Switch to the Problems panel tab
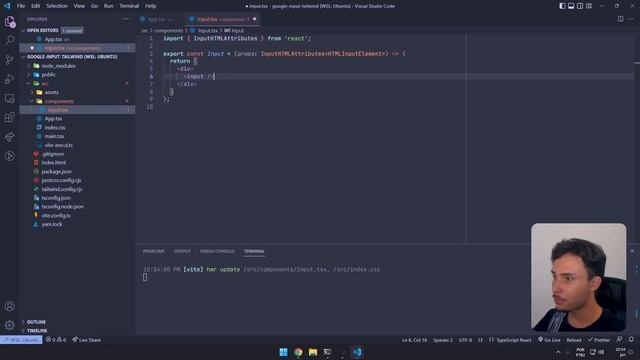This screenshot has height=360, width=640. 154,251
